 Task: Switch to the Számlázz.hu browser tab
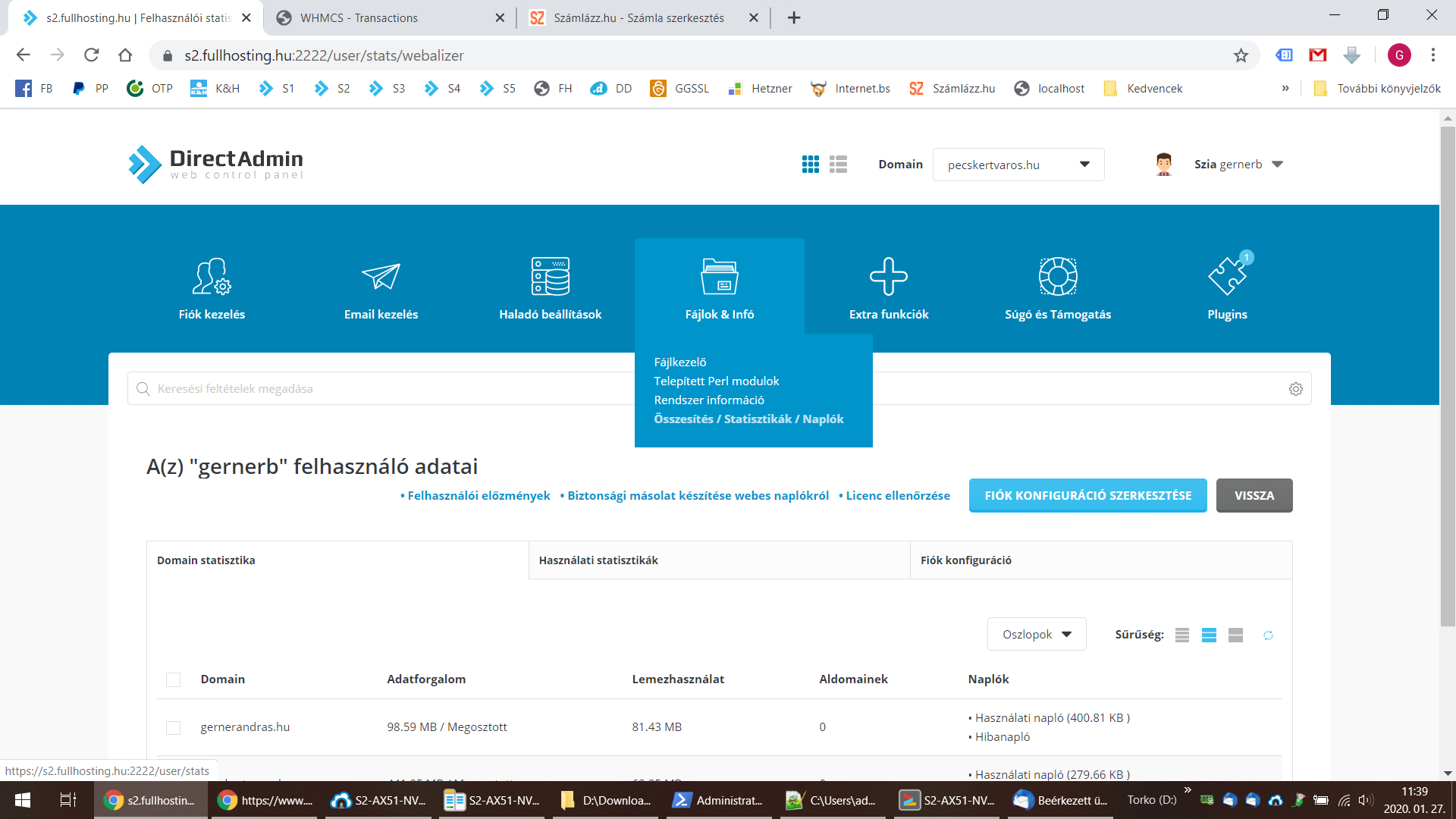(643, 17)
